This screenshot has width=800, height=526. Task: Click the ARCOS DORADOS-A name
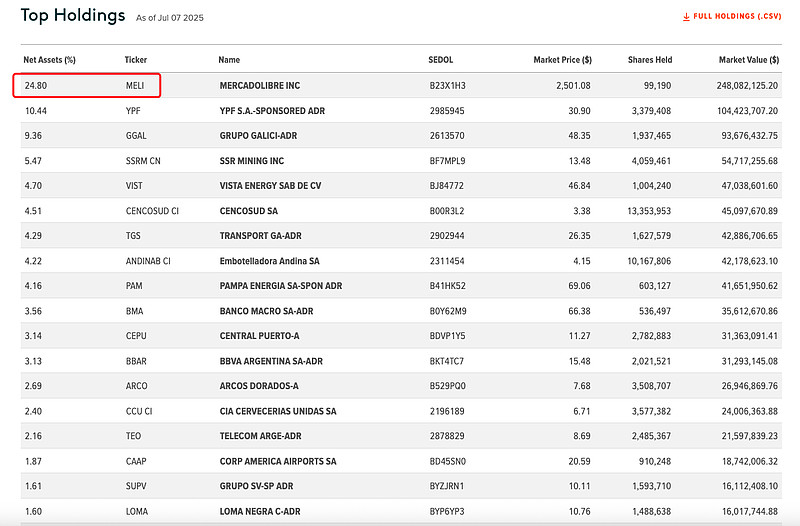pyautogui.click(x=259, y=386)
